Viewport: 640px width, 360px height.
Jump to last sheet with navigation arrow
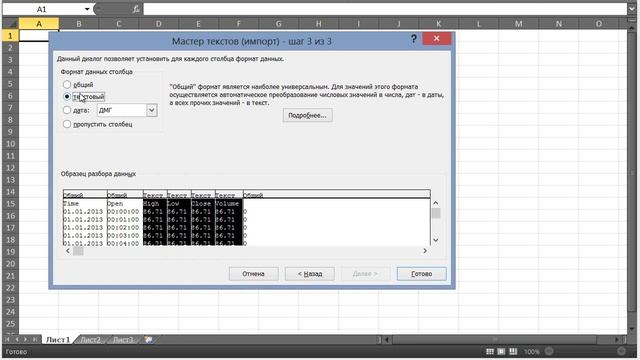(x=35, y=340)
